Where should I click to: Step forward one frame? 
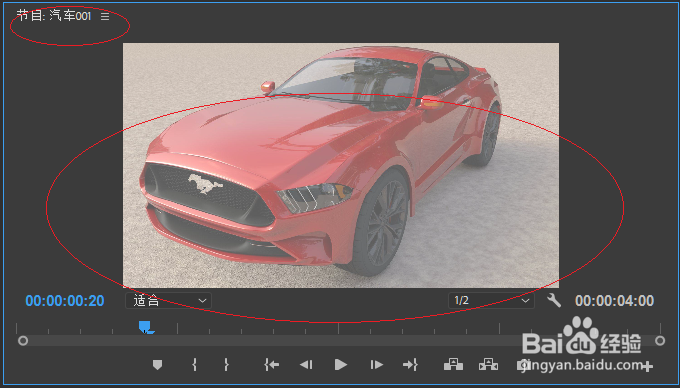(x=376, y=365)
